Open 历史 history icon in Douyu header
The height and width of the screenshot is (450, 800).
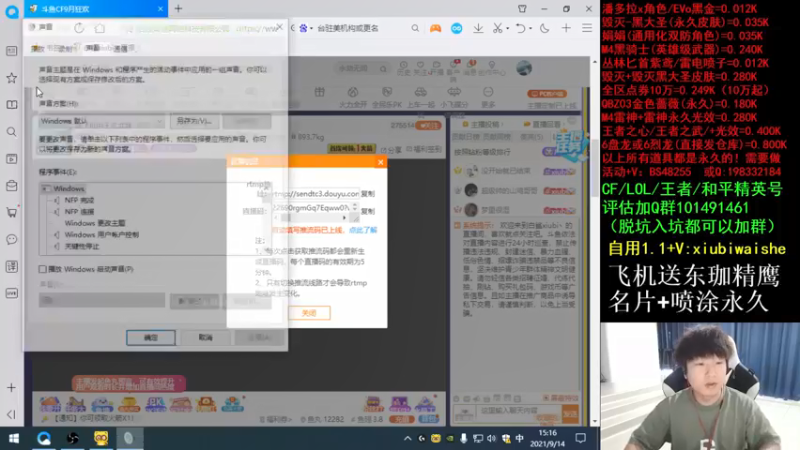pyautogui.click(x=404, y=68)
